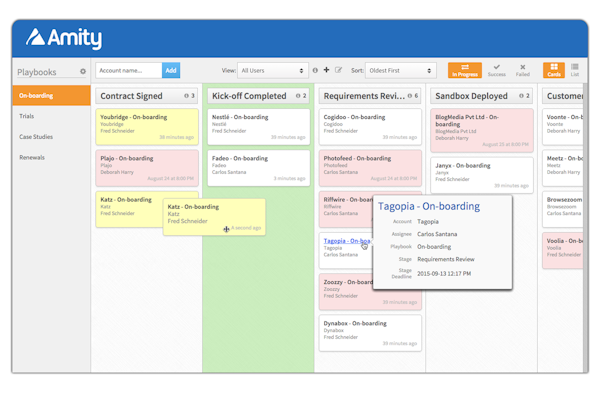
Task: Open the Fadeo - On-boarding card
Action: [259, 168]
